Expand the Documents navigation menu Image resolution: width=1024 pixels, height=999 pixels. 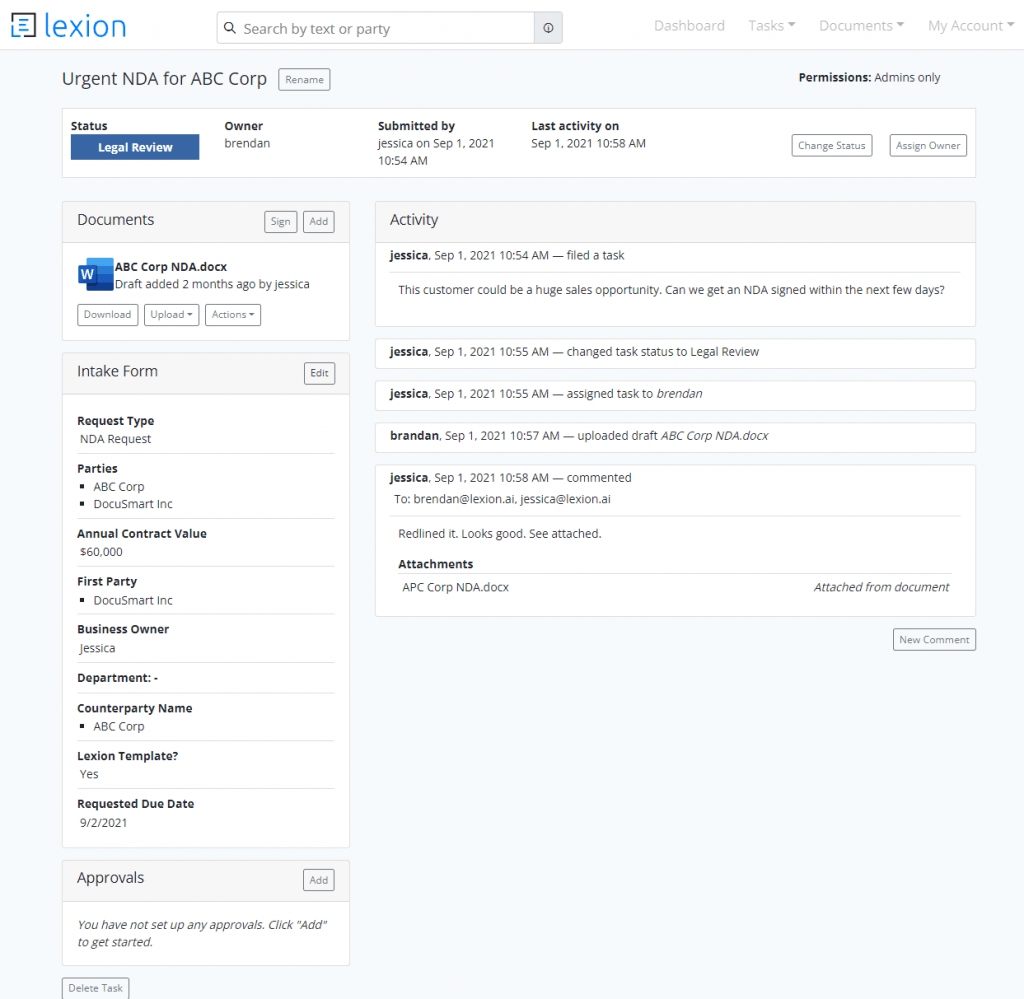tap(861, 26)
